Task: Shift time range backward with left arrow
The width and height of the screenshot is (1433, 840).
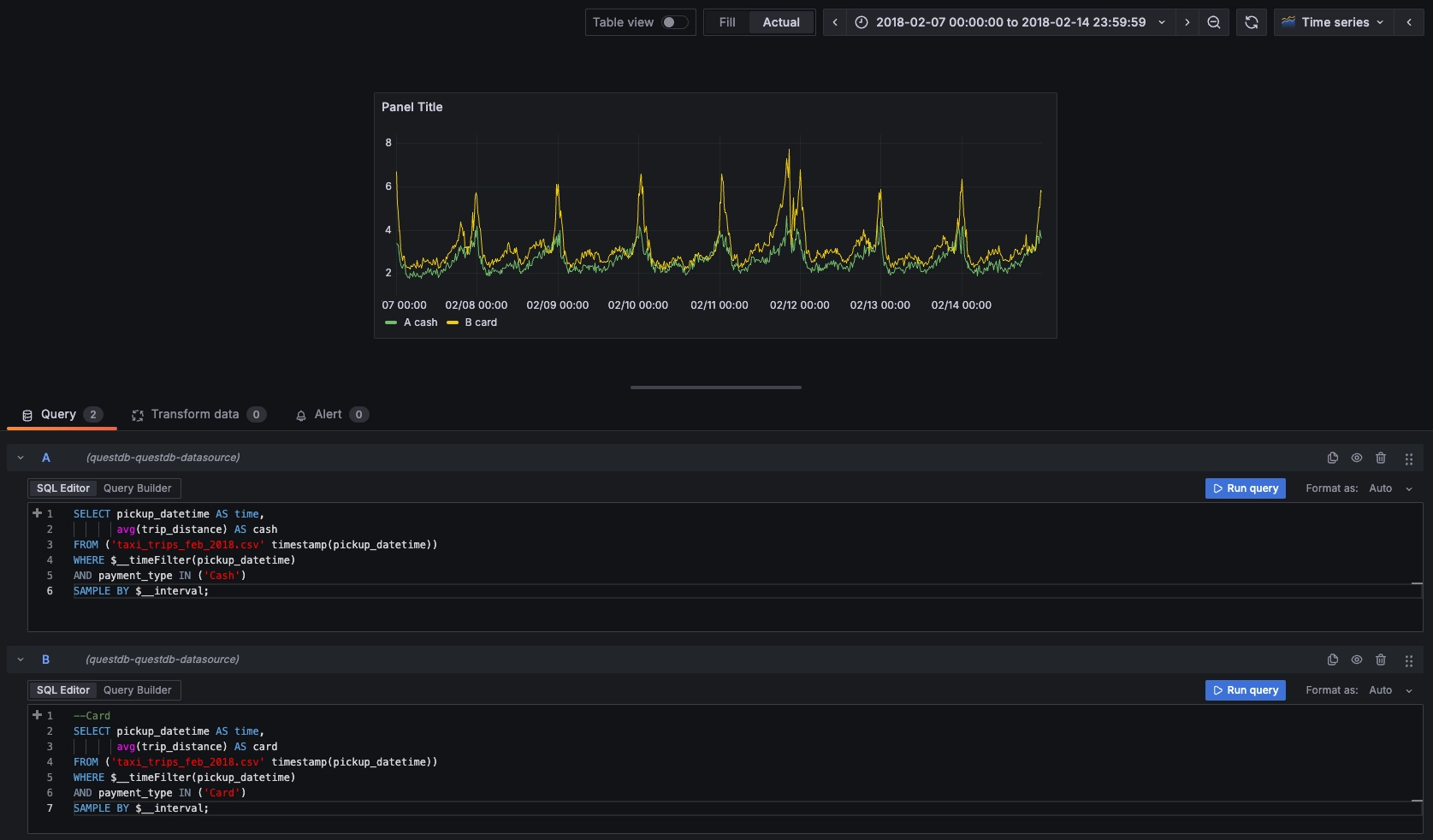Action: click(x=835, y=22)
